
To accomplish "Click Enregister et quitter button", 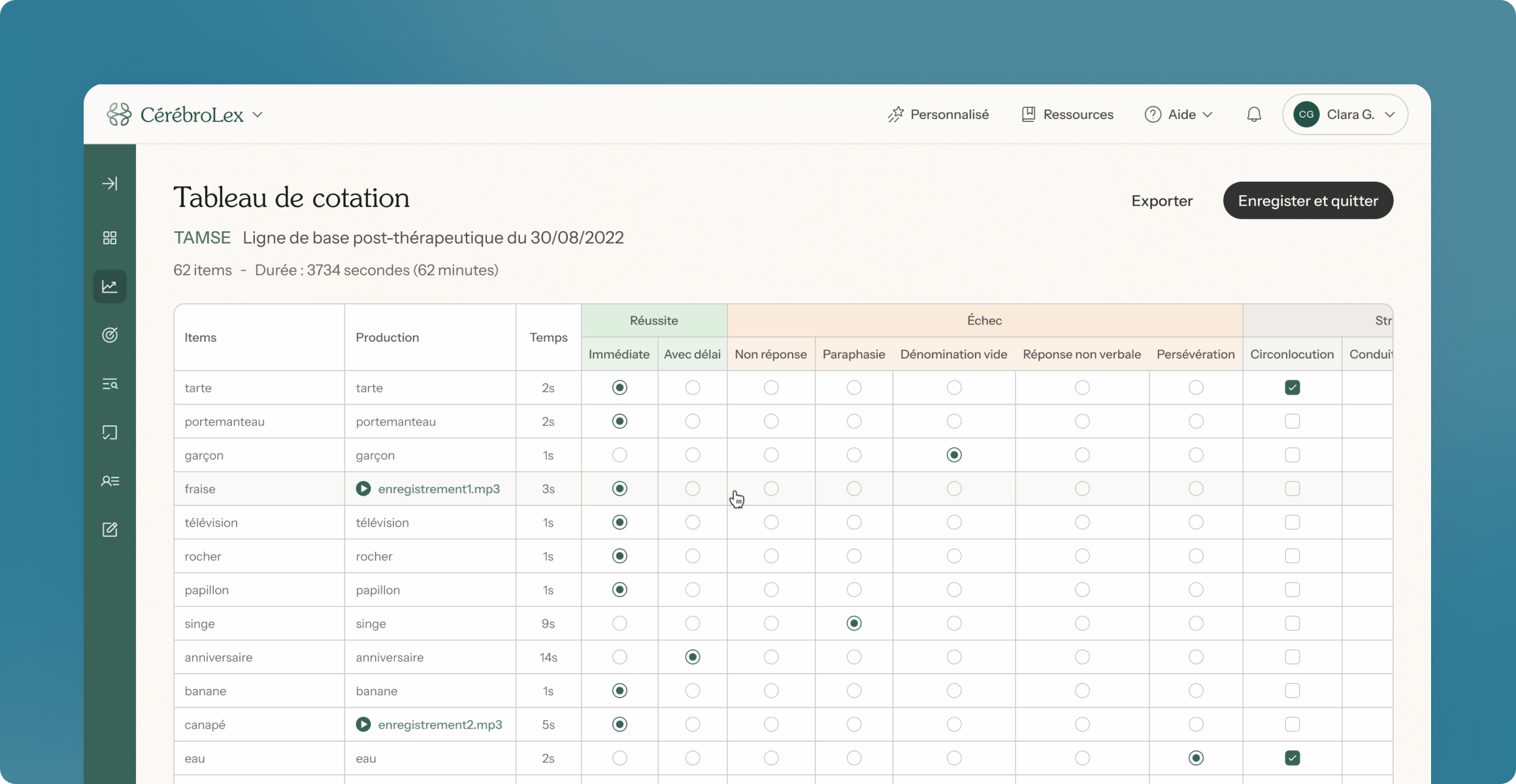I will click(x=1308, y=201).
